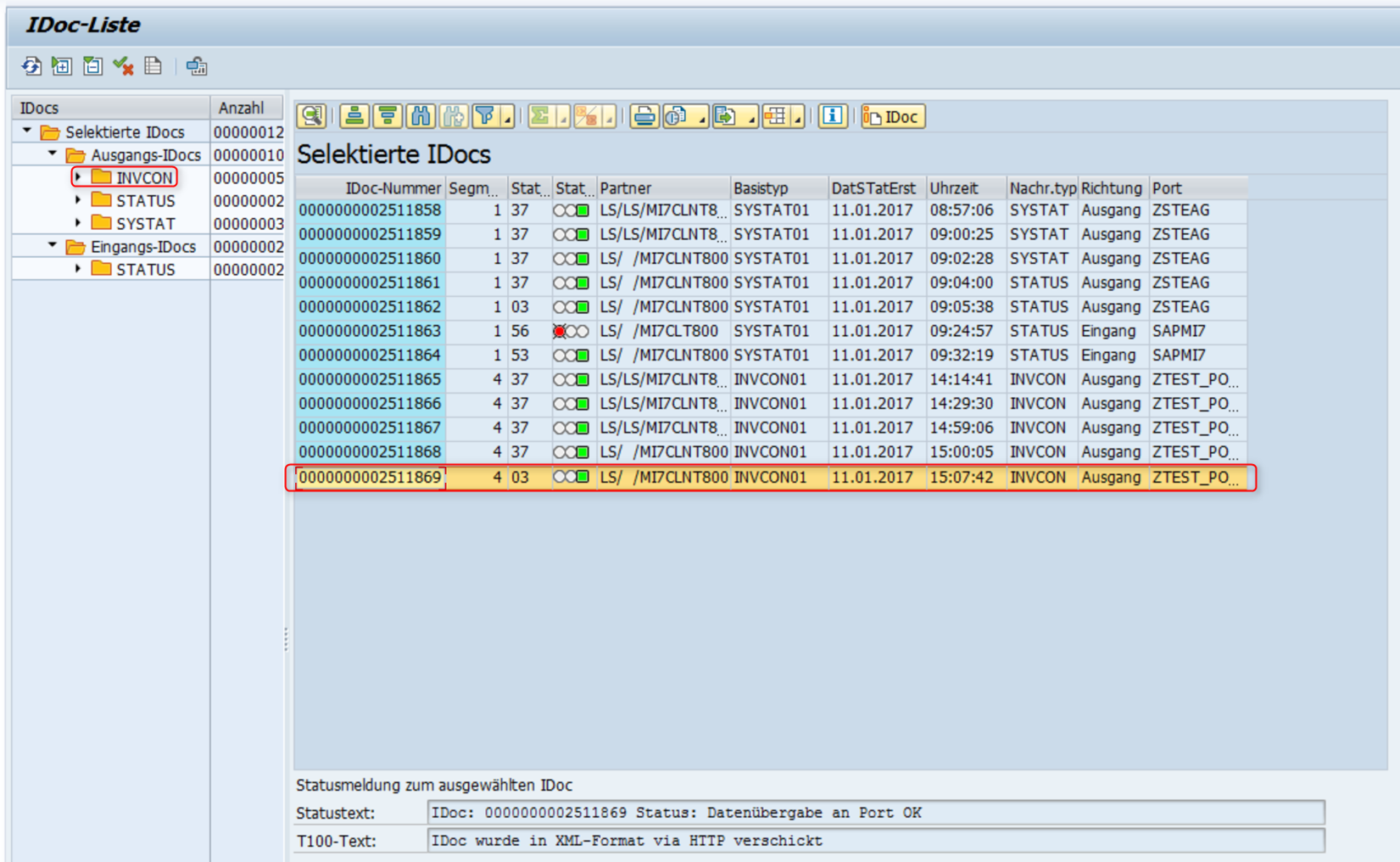
Task: Select IDoc number 0000000002511863
Action: point(370,331)
